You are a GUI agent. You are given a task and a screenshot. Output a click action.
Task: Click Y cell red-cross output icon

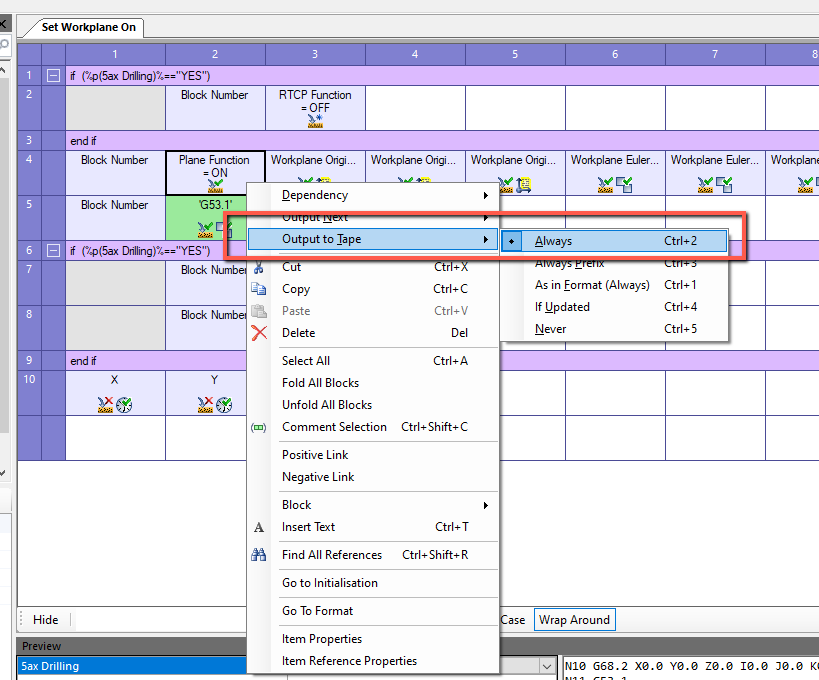click(x=205, y=405)
